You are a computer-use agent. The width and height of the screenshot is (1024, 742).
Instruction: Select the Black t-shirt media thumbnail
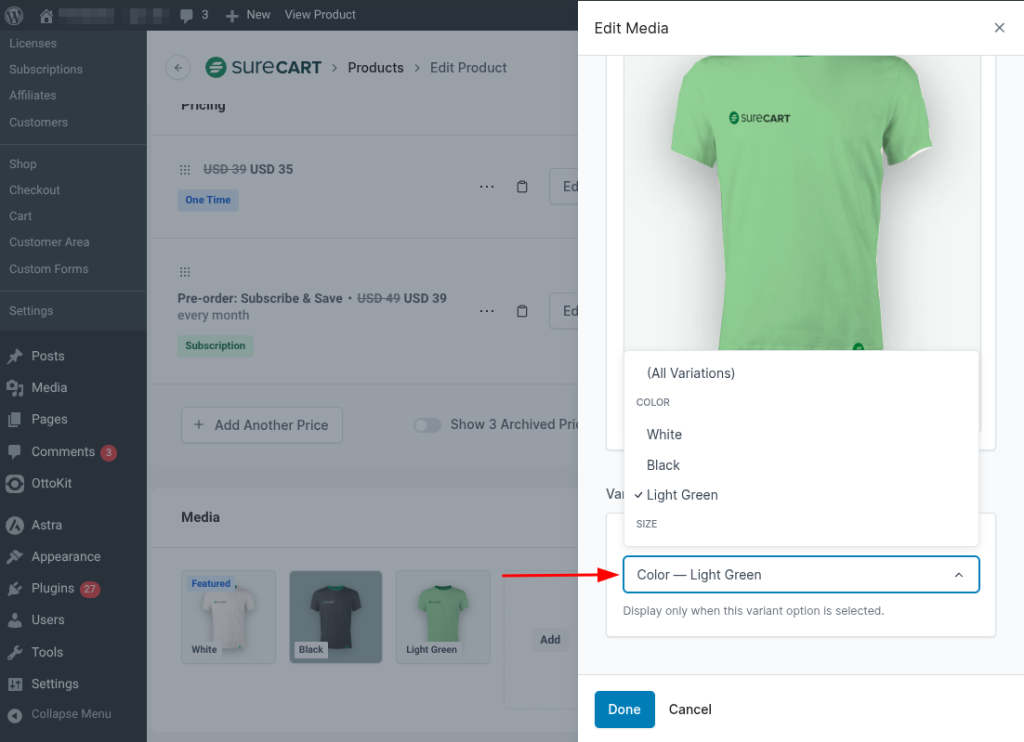tap(335, 615)
